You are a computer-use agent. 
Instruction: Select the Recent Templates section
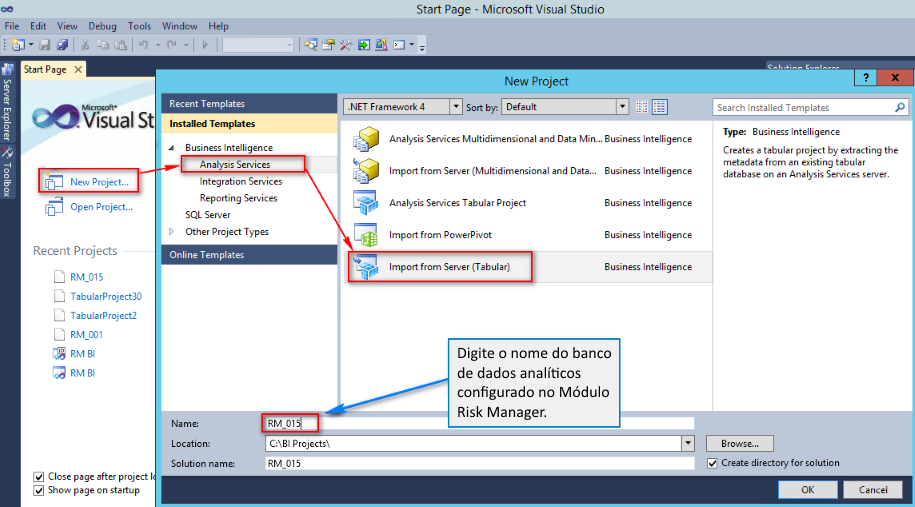(249, 103)
